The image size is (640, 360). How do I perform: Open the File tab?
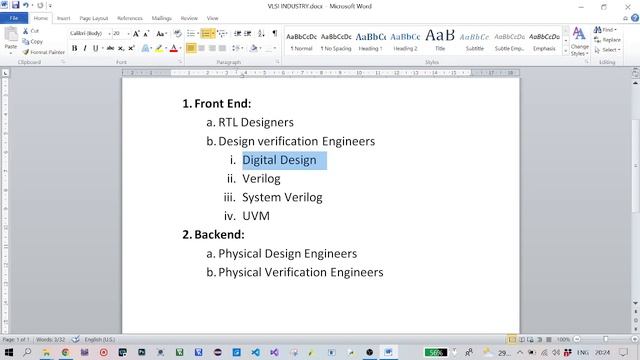pyautogui.click(x=14, y=18)
